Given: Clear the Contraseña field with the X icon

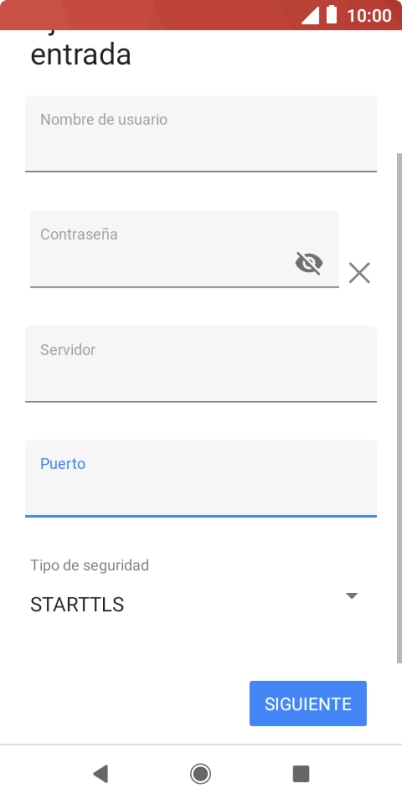Looking at the screenshot, I should coord(359,273).
